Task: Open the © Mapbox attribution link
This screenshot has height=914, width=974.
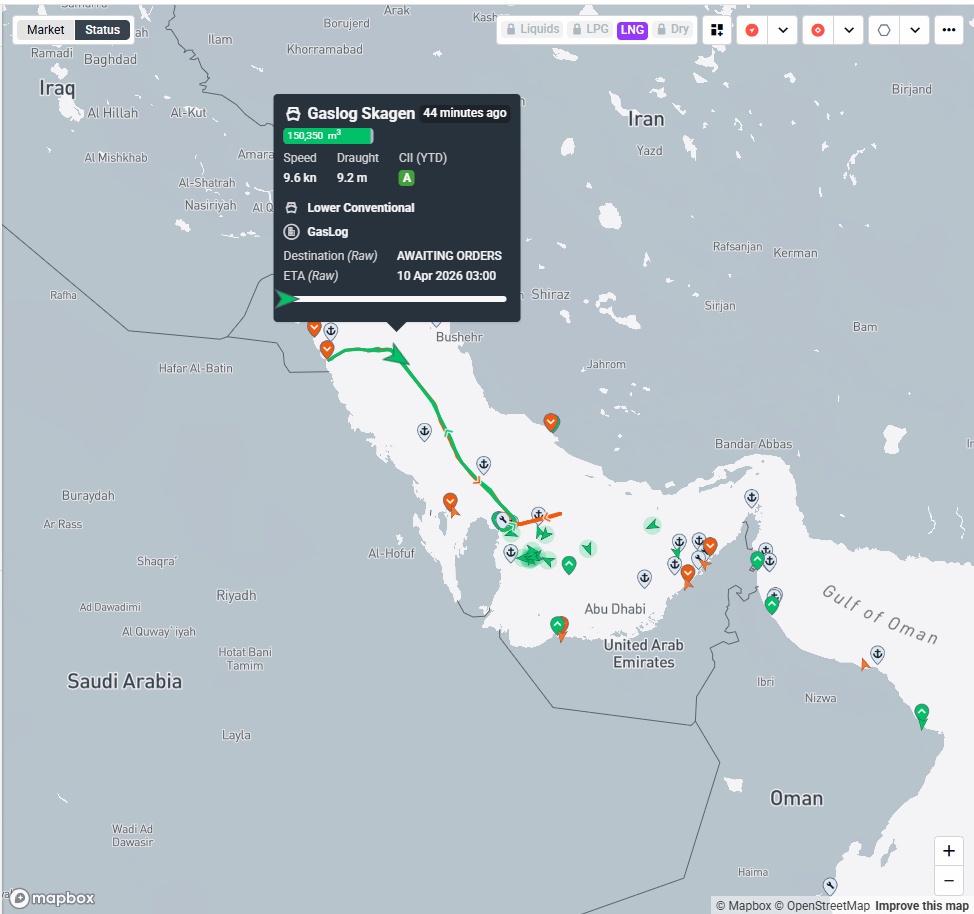Action: point(744,906)
